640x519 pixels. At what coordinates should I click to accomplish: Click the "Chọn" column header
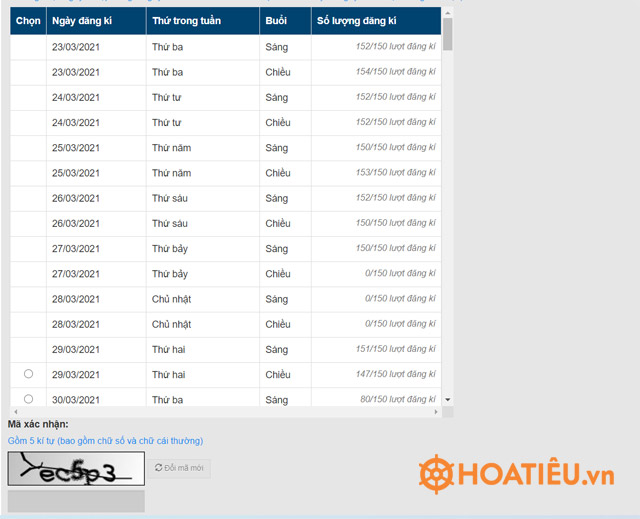click(x=28, y=21)
